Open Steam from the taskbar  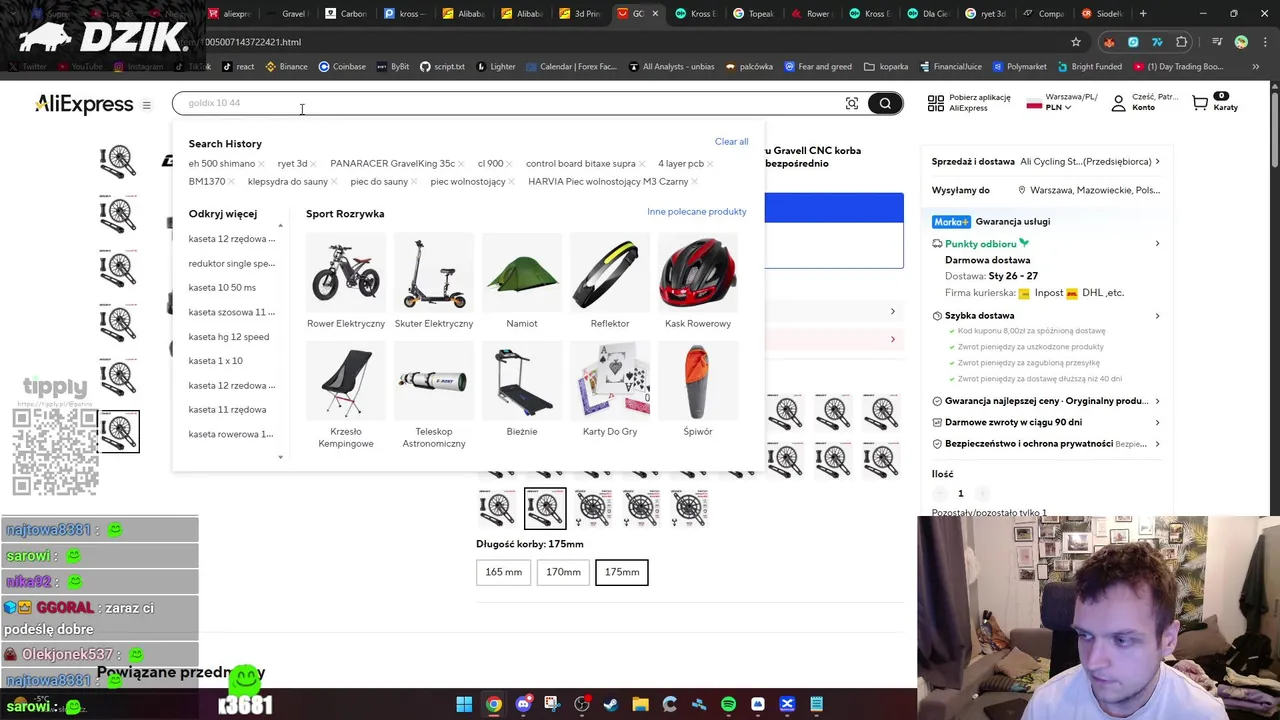611,704
